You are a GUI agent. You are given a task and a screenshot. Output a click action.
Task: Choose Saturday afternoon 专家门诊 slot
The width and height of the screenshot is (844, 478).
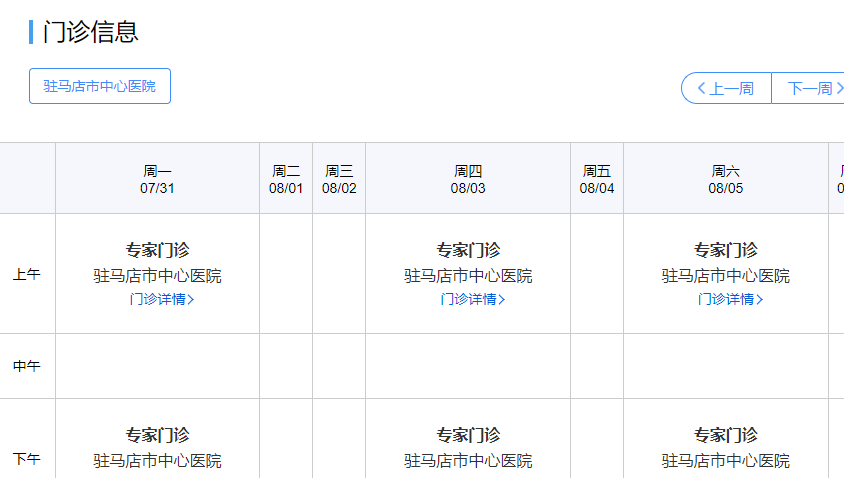[726, 435]
